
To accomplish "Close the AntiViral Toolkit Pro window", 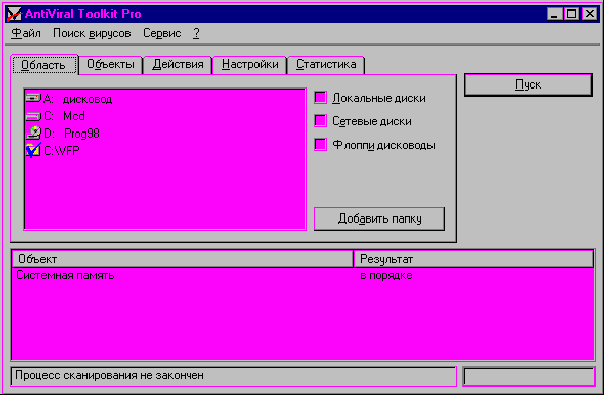I will click(x=590, y=14).
